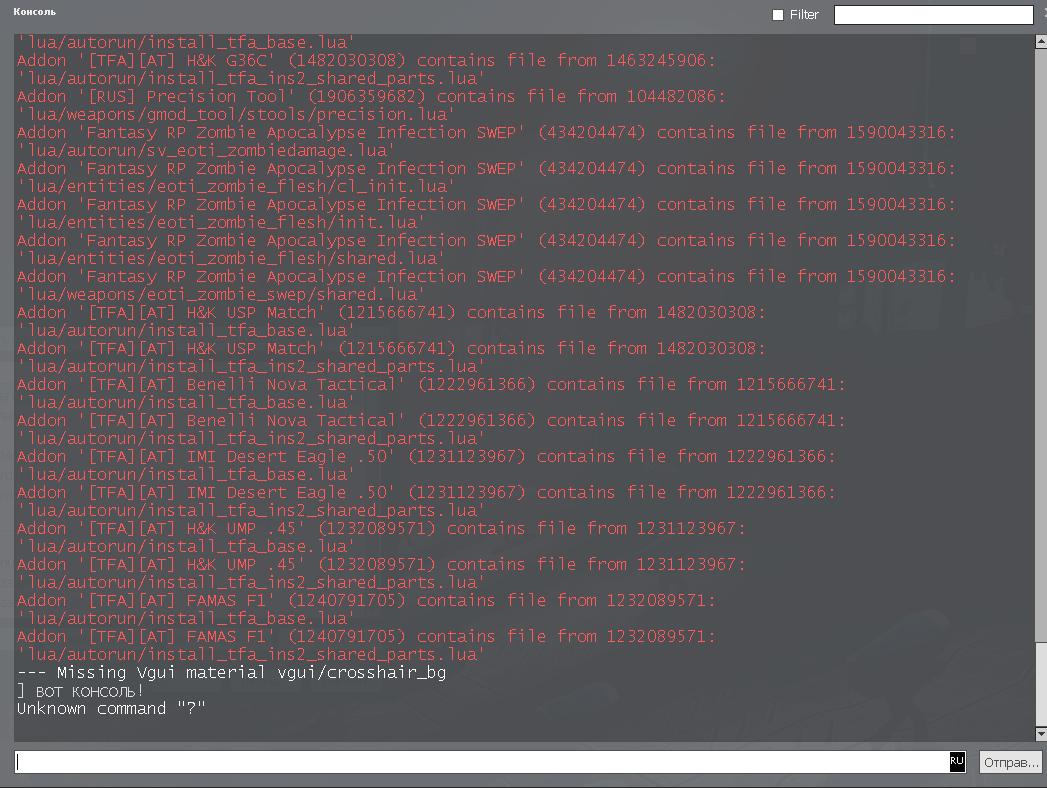
Task: Click the eoti_zombie_flesh/cl_init.lua line
Action: click(x=236, y=186)
